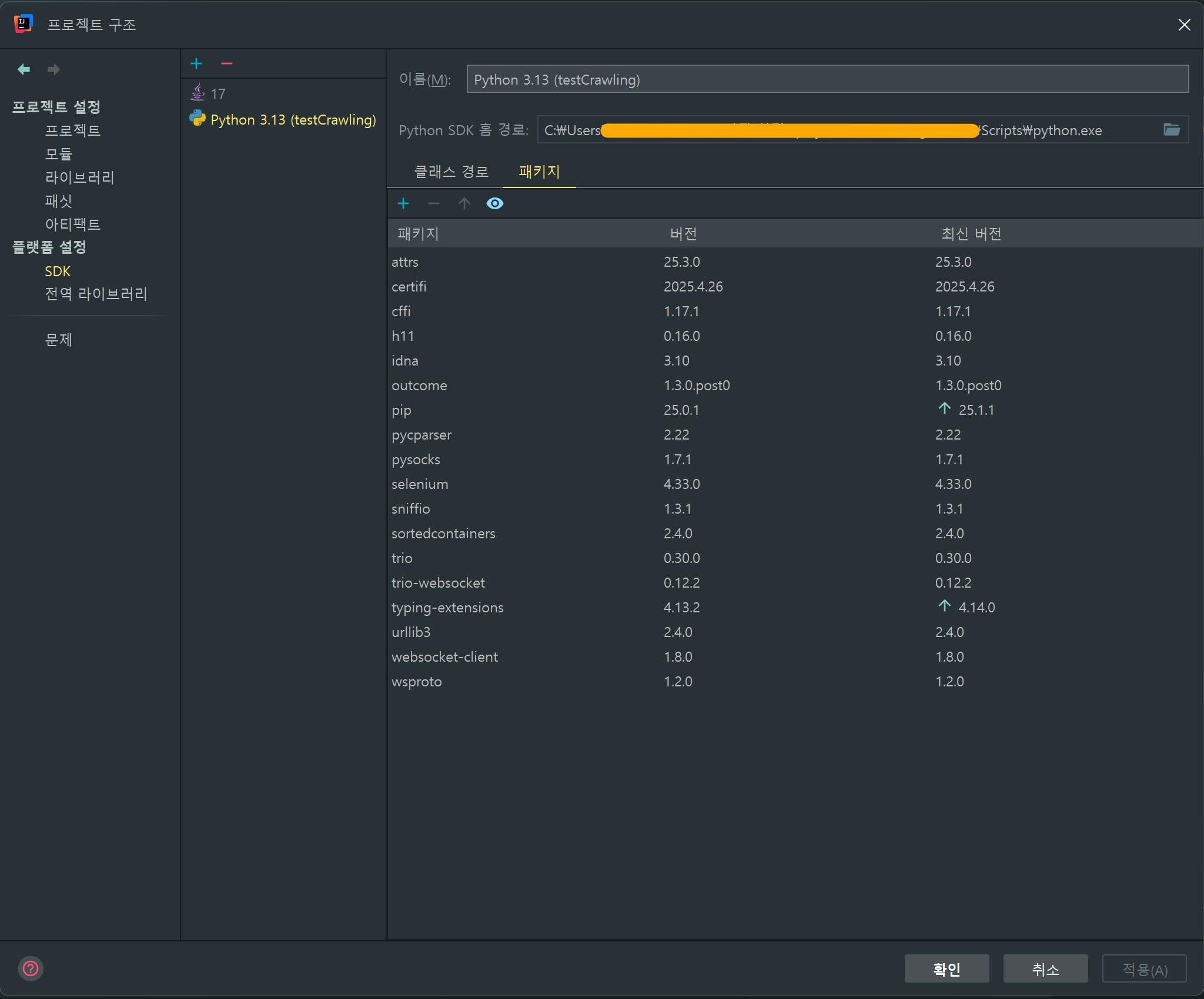Viewport: 1204px width, 999px height.
Task: Click upgrade arrow next to pip 25.1.1
Action: point(945,408)
